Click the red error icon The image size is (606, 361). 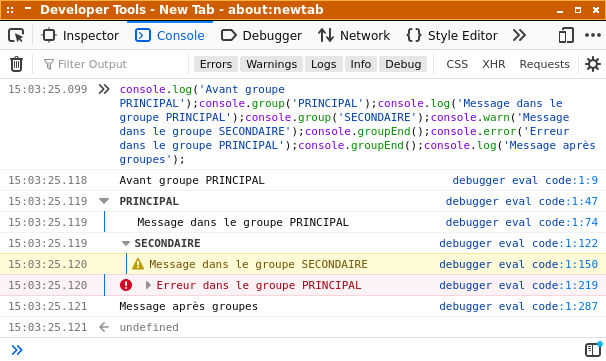(x=126, y=285)
